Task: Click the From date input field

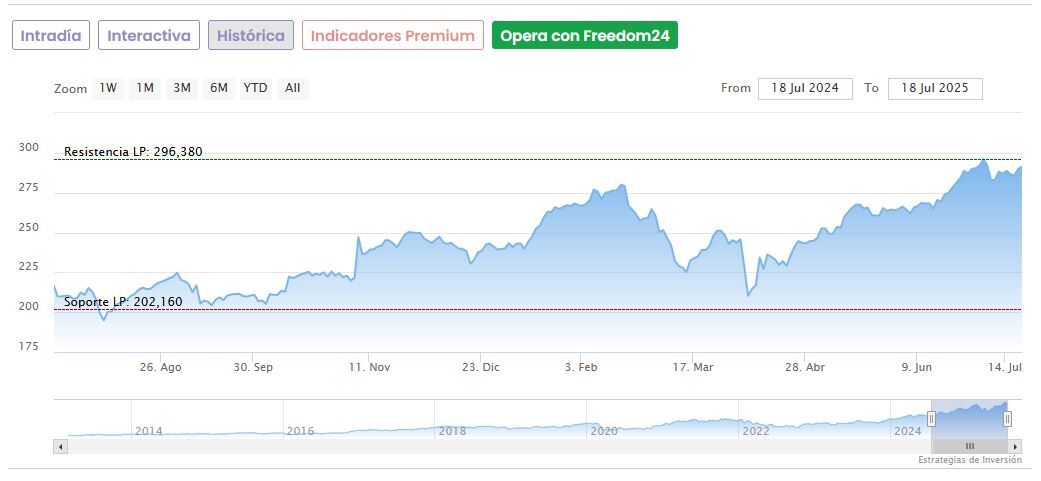Action: [805, 88]
